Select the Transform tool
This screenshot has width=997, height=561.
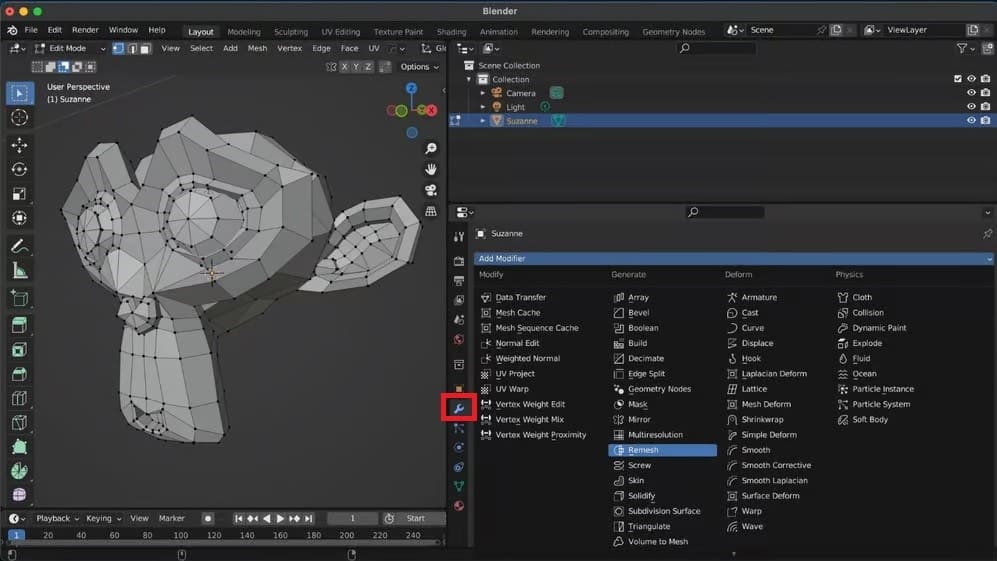[x=19, y=218]
